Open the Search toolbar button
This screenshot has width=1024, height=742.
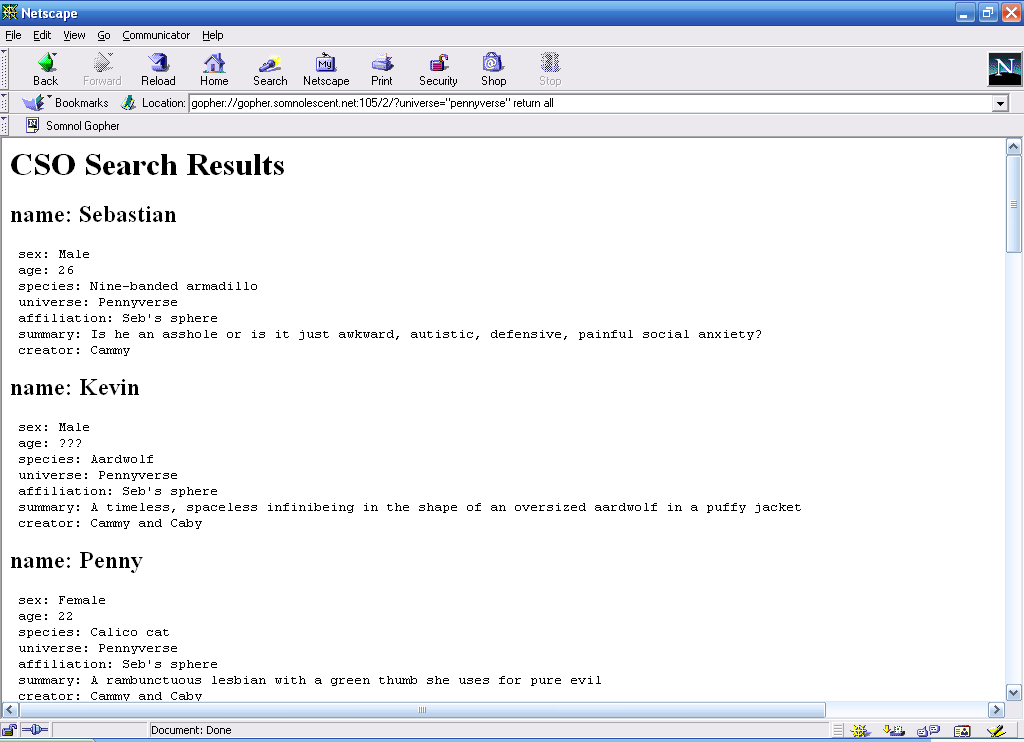pyautogui.click(x=269, y=69)
